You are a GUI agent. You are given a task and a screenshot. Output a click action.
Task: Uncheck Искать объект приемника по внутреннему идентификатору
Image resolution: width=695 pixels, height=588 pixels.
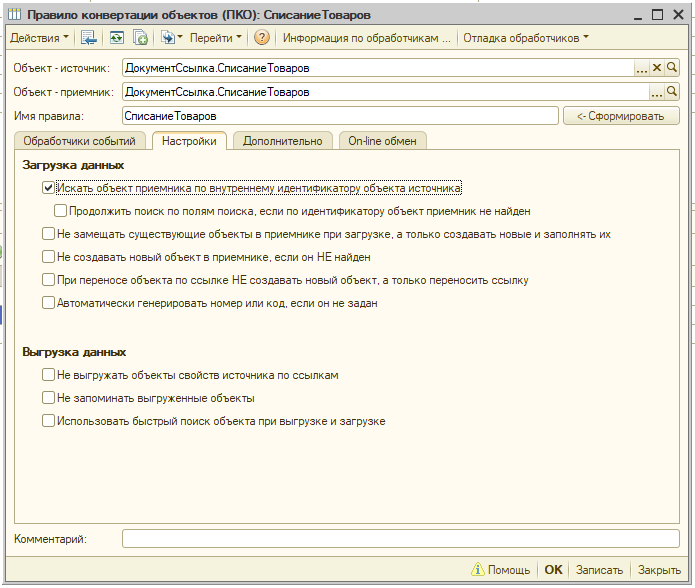[48, 188]
